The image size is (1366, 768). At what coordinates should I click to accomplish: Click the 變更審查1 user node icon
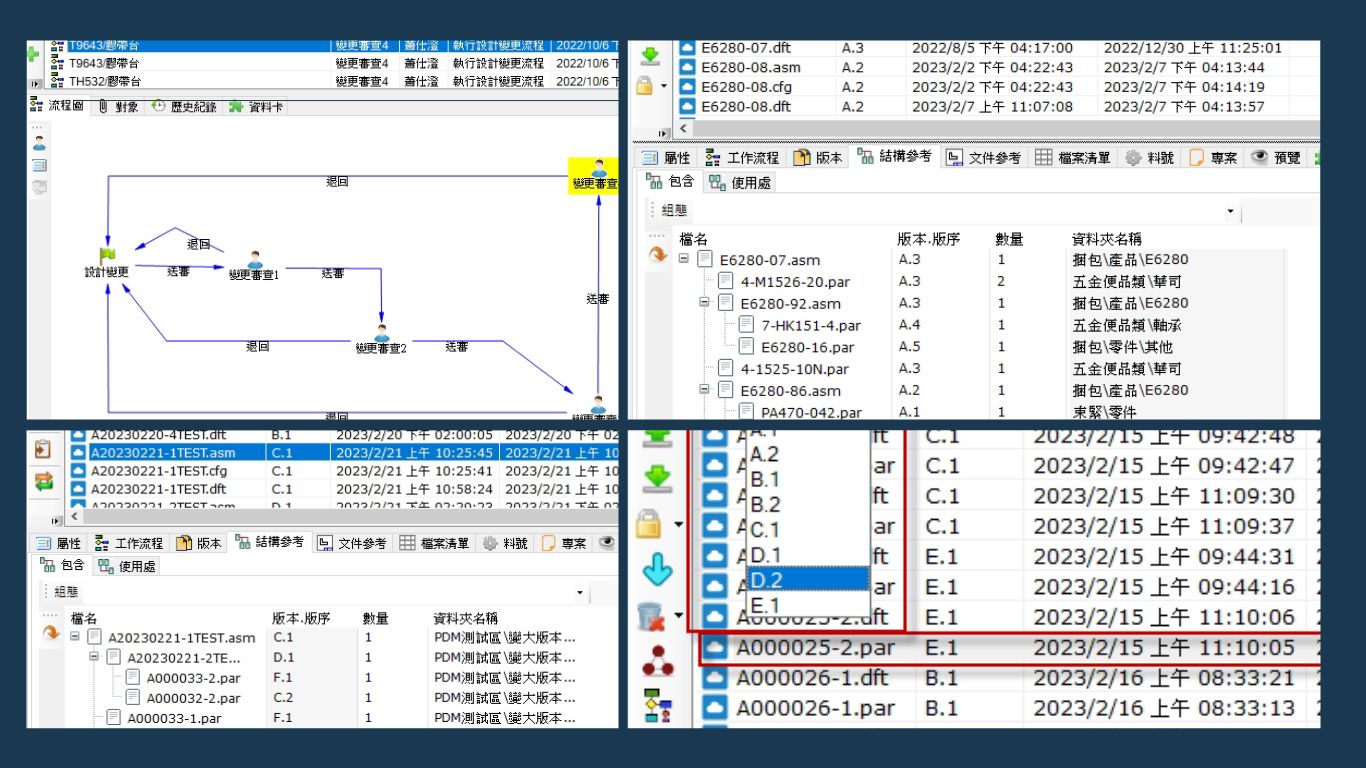pyautogui.click(x=254, y=260)
